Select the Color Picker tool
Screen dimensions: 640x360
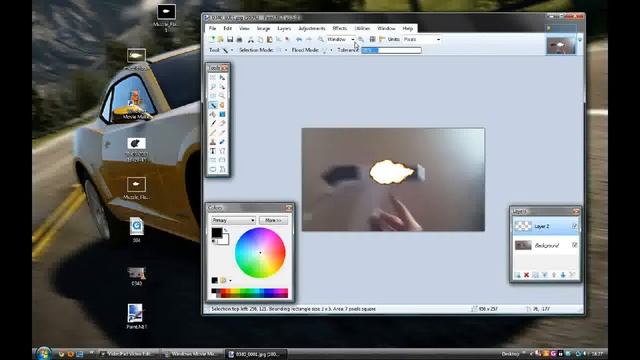click(x=222, y=133)
